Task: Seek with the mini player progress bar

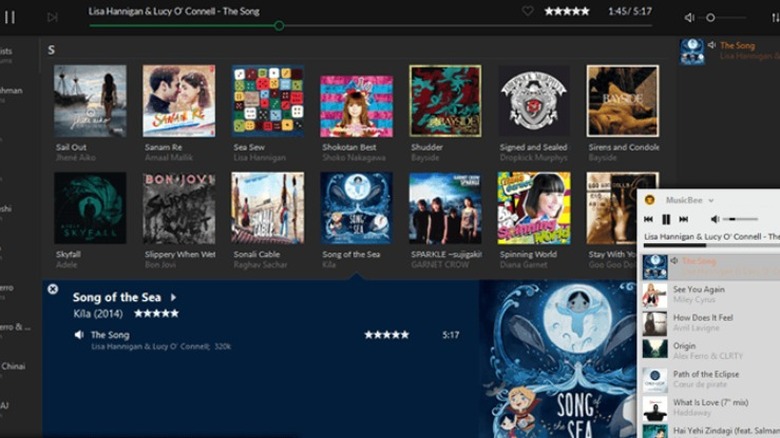Action: [x=711, y=245]
